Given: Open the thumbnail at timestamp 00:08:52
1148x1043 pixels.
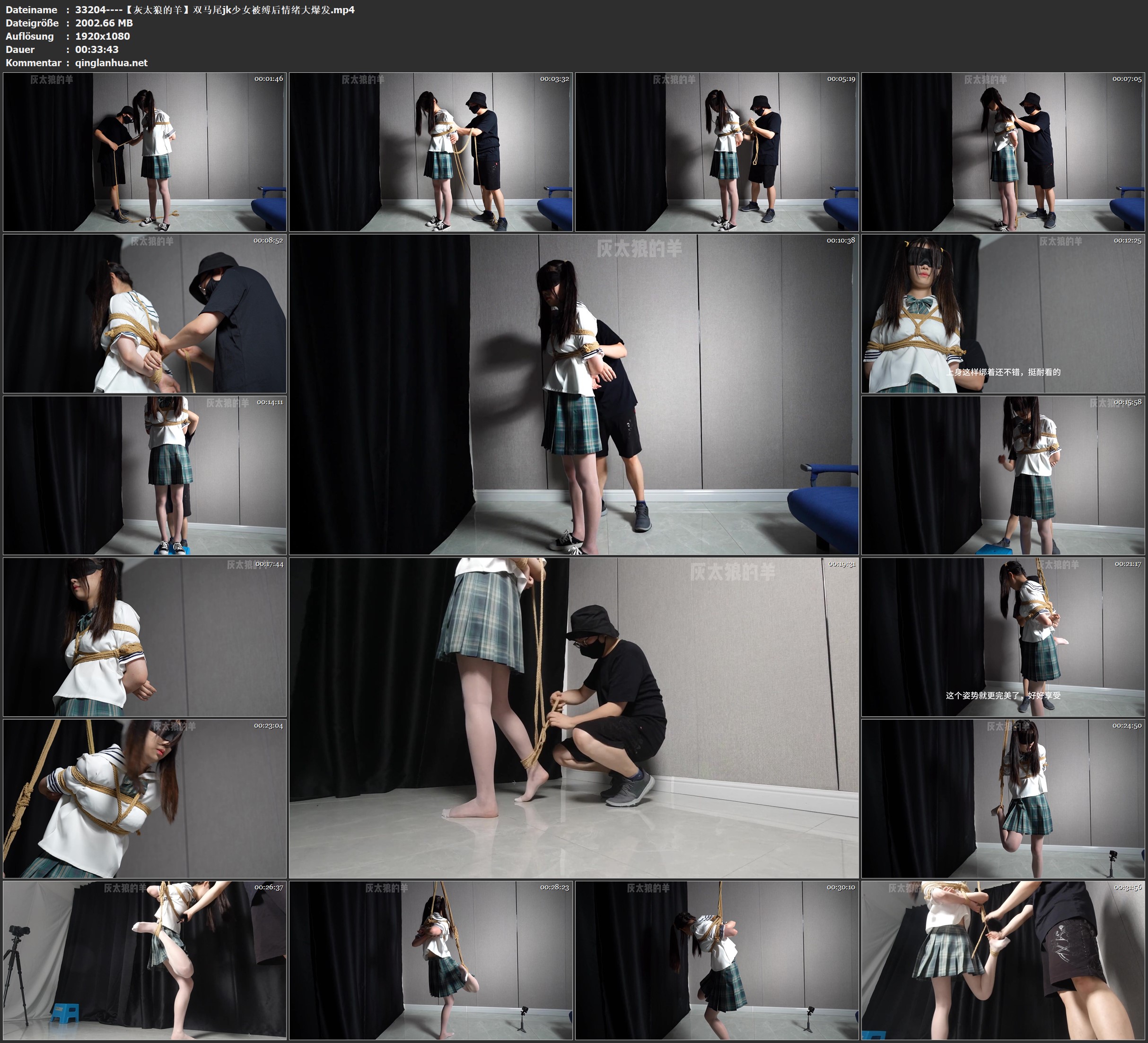Looking at the screenshot, I should point(145,313).
